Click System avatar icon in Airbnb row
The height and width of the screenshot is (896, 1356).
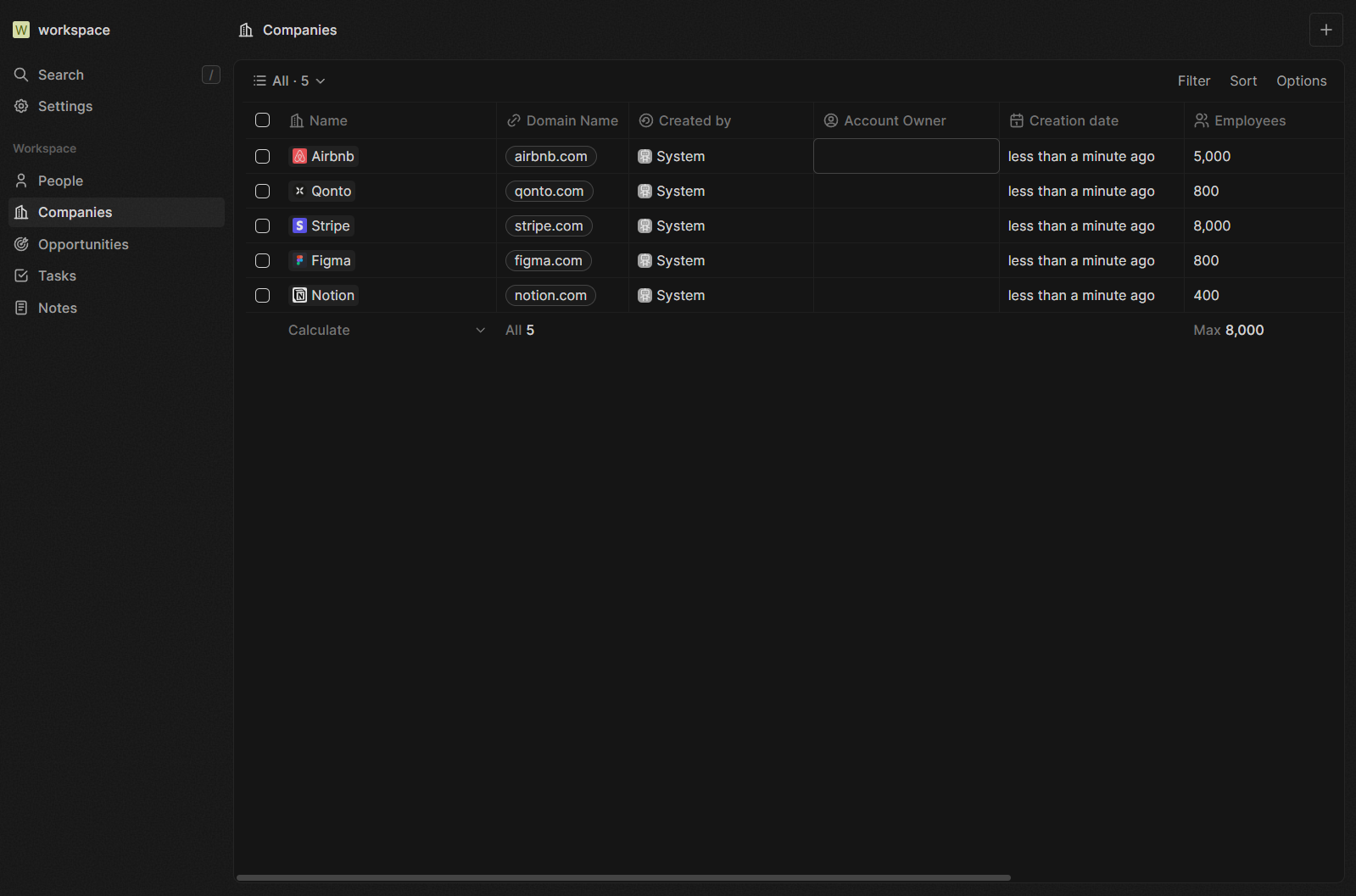click(x=645, y=156)
